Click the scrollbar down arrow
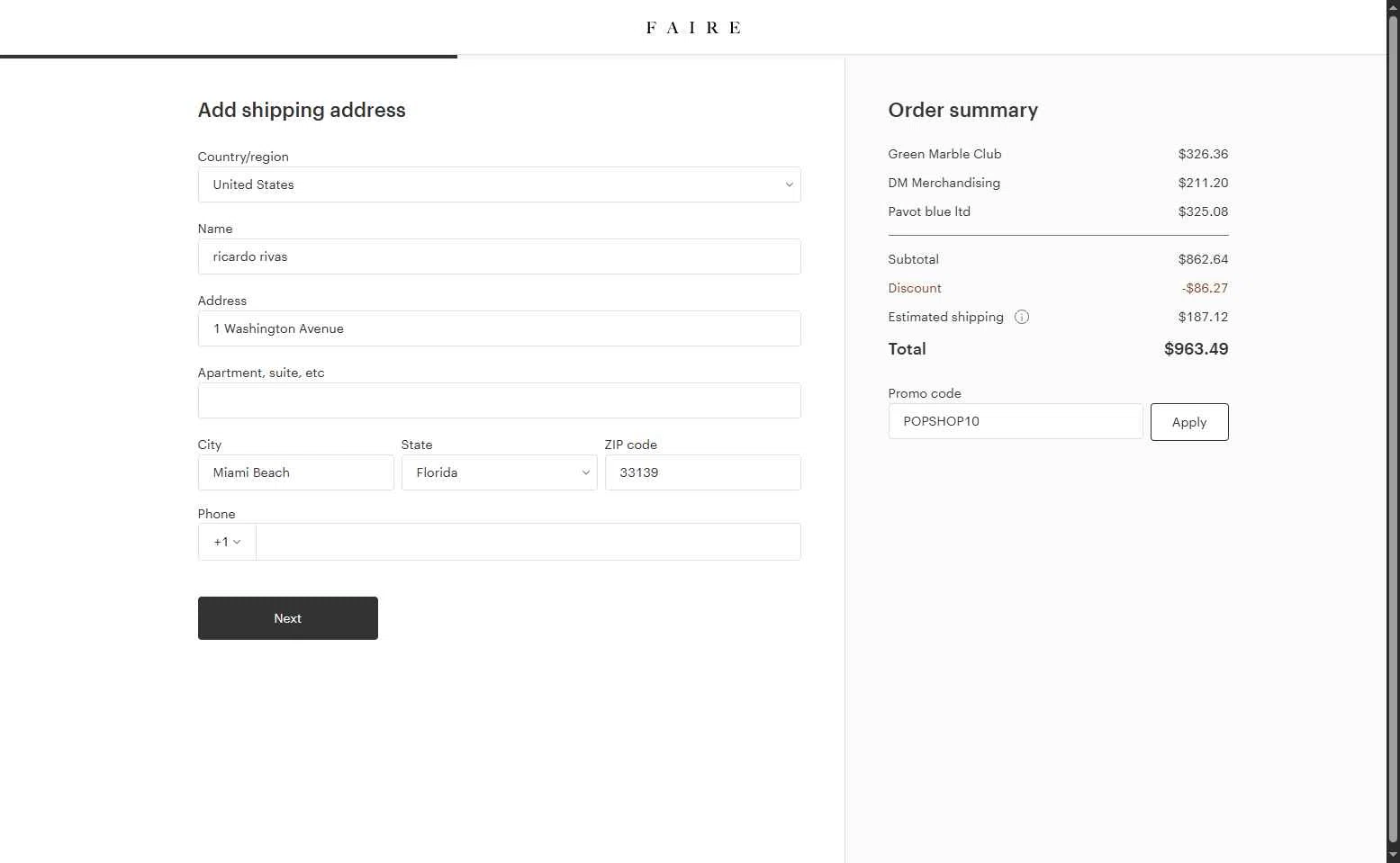1400x863 pixels. tap(1393, 855)
